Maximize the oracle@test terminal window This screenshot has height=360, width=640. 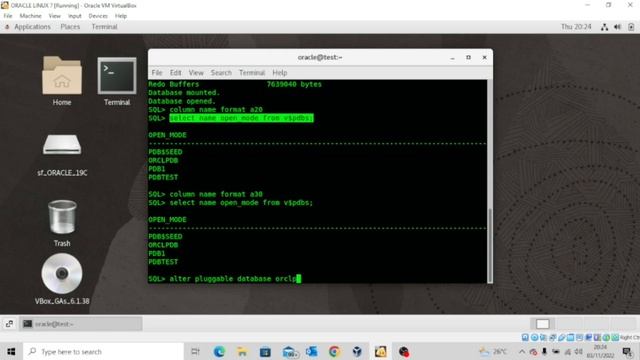point(469,58)
